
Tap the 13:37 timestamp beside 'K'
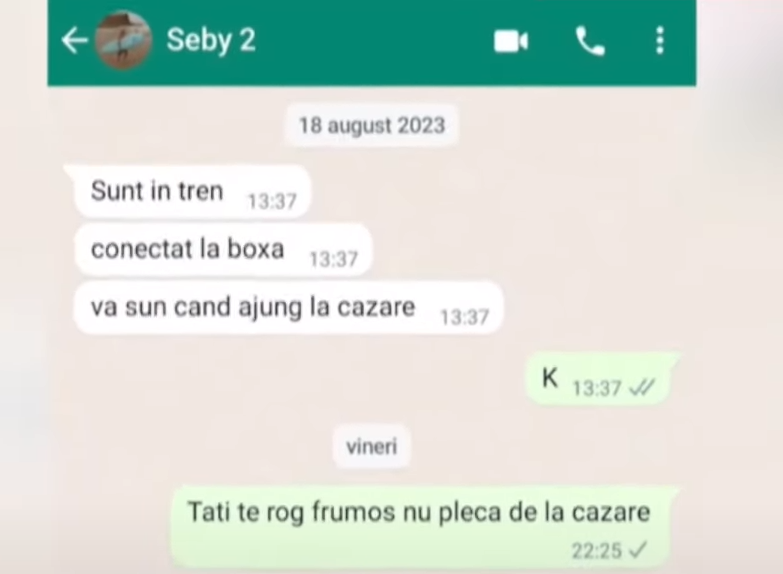click(x=597, y=388)
